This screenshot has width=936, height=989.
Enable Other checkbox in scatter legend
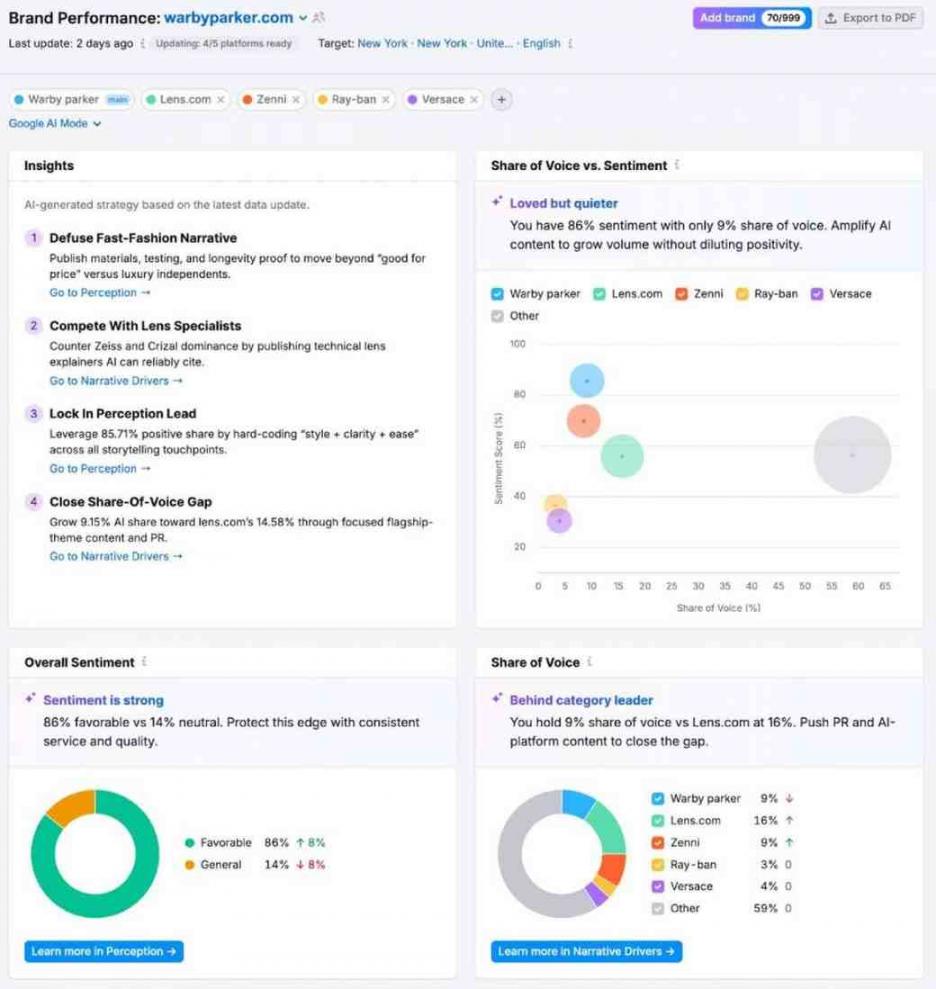point(497,316)
